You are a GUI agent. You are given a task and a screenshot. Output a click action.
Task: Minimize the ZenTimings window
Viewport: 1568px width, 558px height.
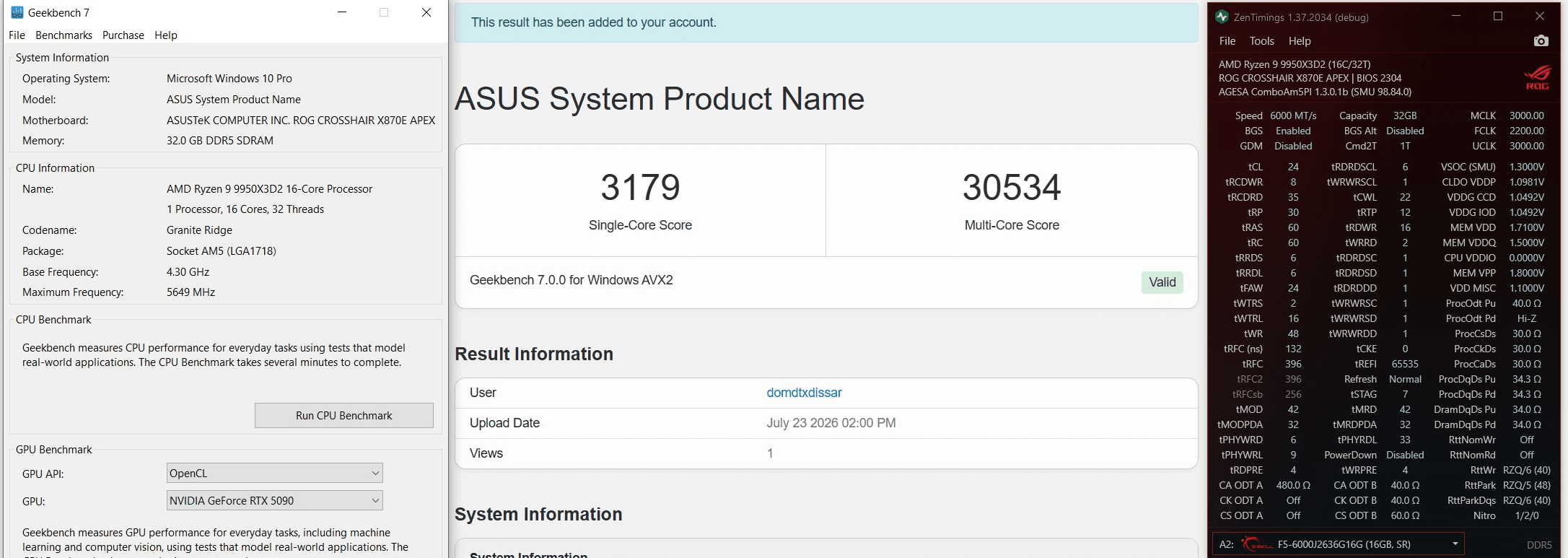click(x=1456, y=17)
